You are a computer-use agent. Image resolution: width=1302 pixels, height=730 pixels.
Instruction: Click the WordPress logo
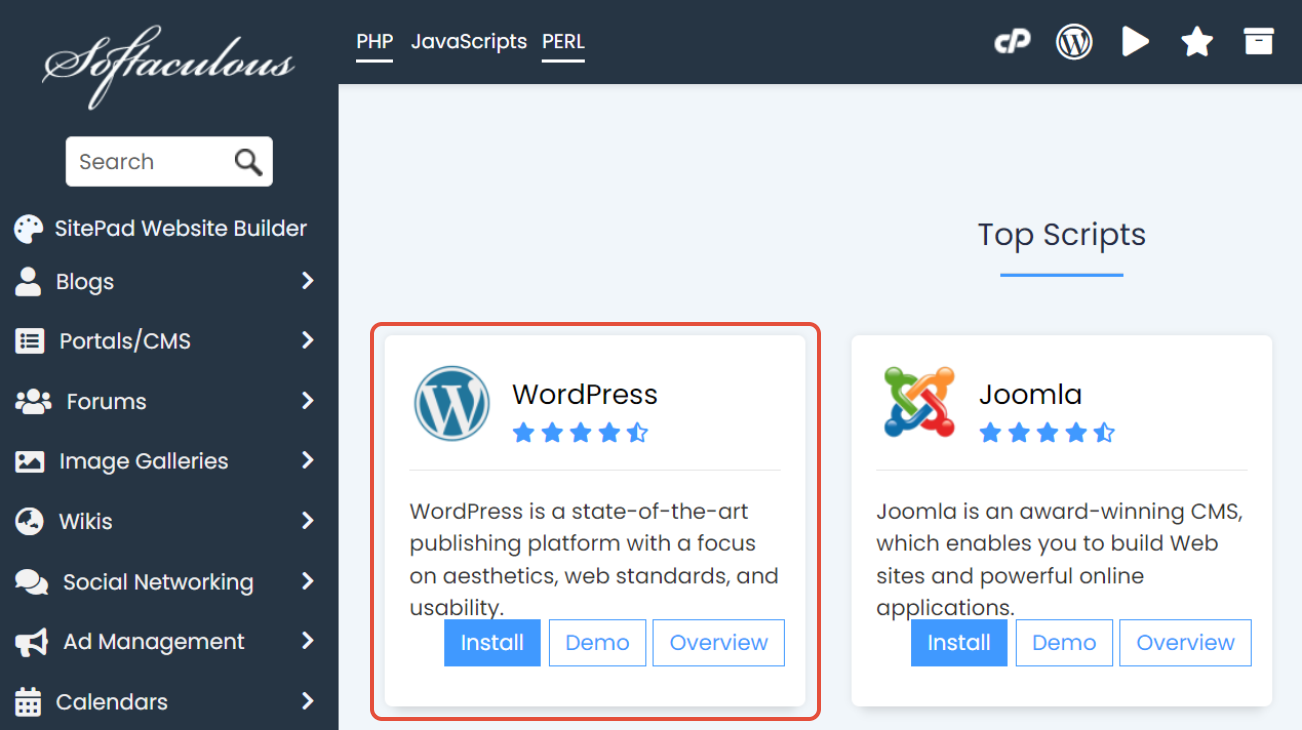[x=452, y=403]
